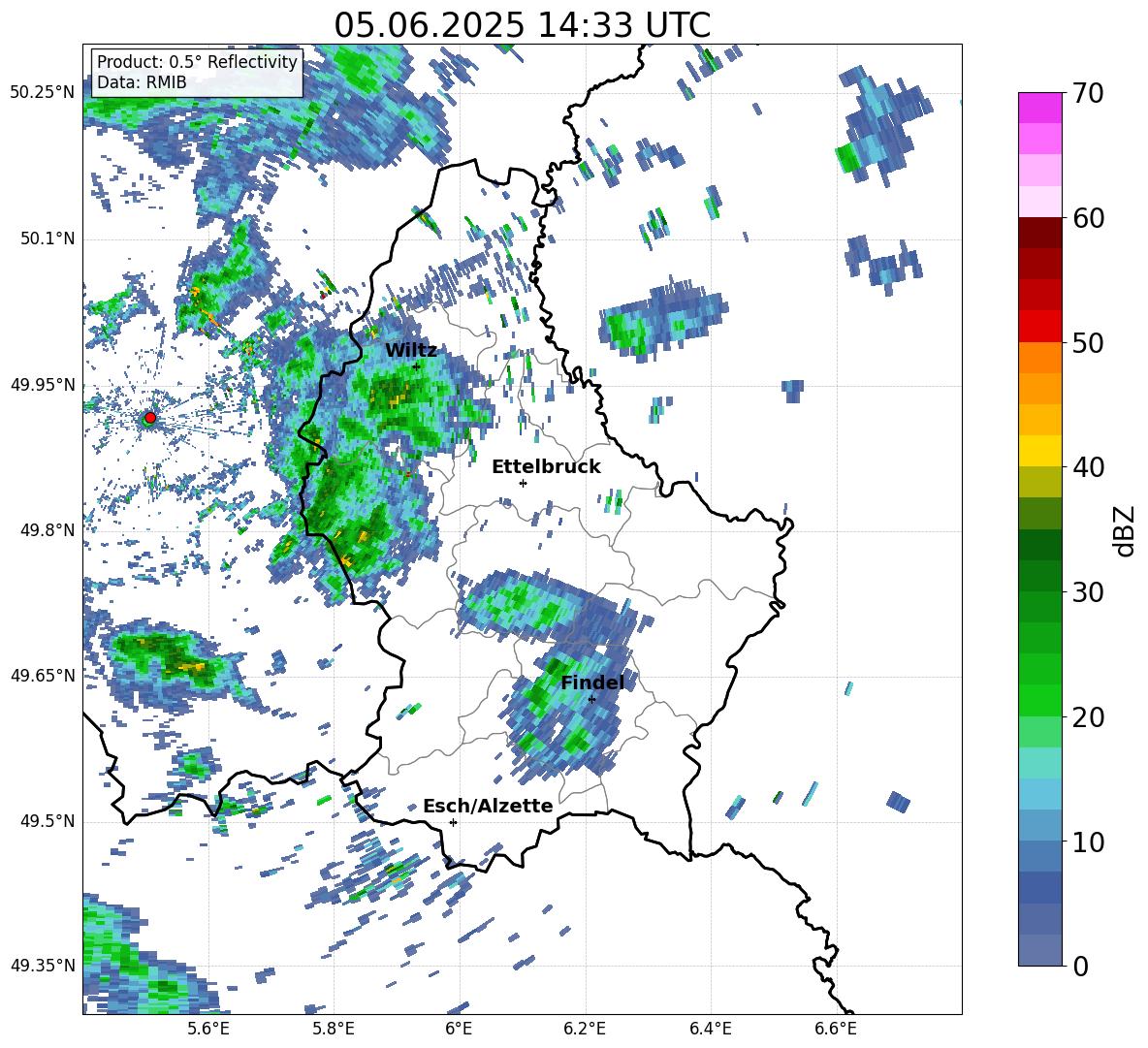Click the 50.1°N latitude label
Screen dimensions: 1148x1048
[47, 238]
